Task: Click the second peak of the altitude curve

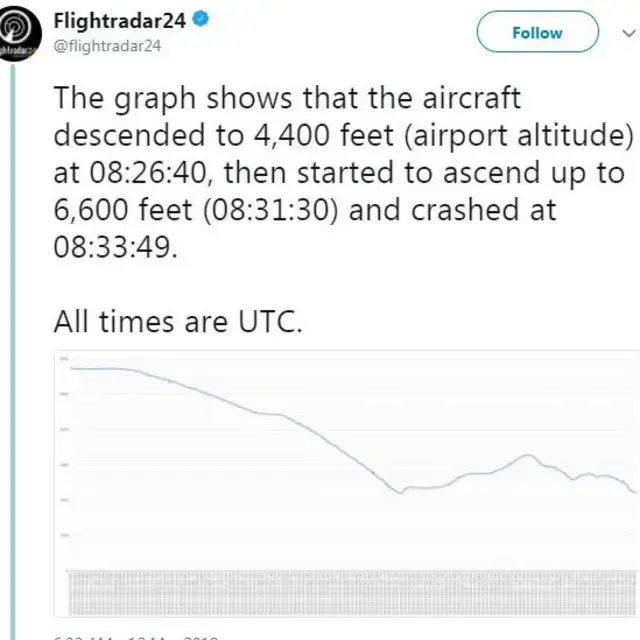Action: click(527, 456)
